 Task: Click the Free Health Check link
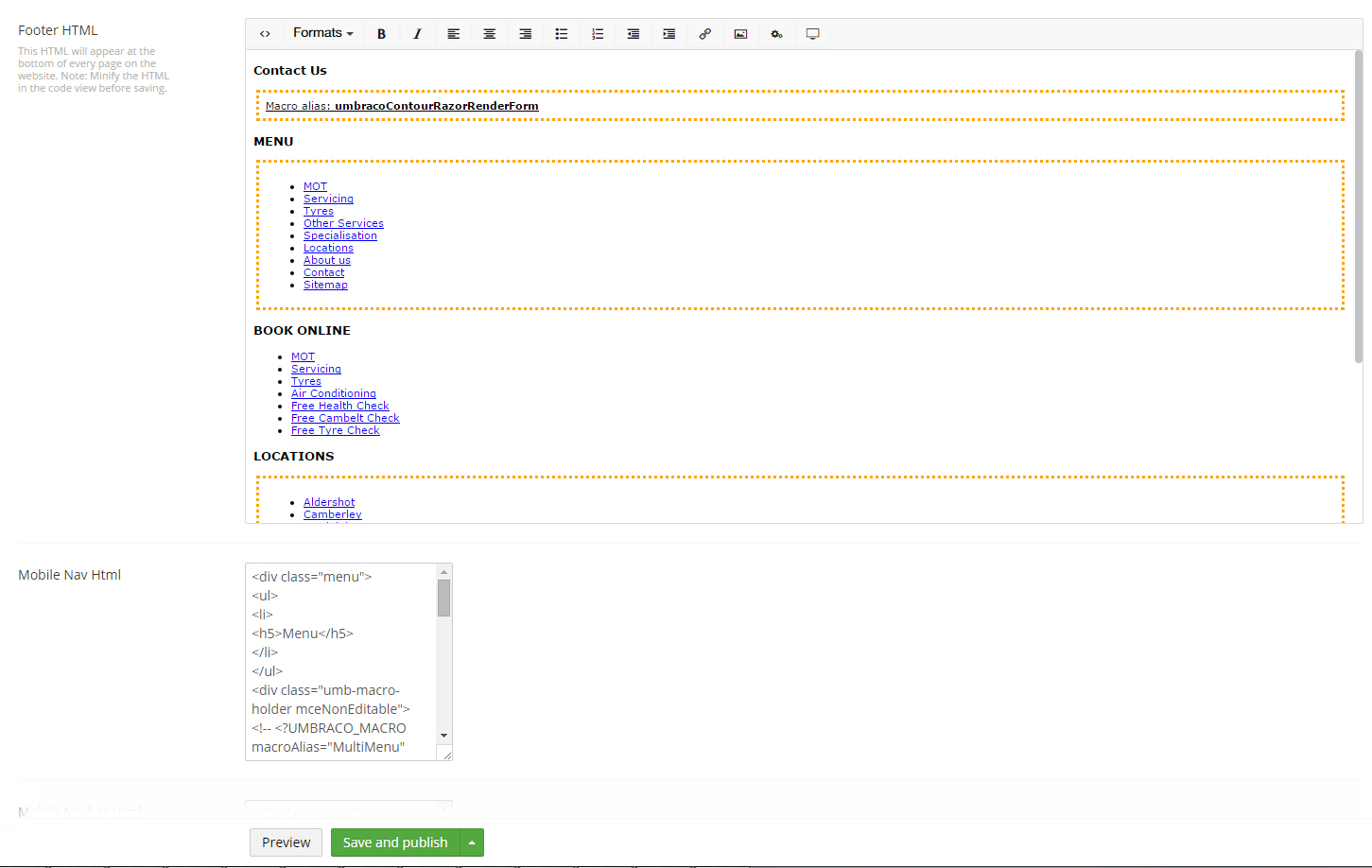(x=340, y=407)
